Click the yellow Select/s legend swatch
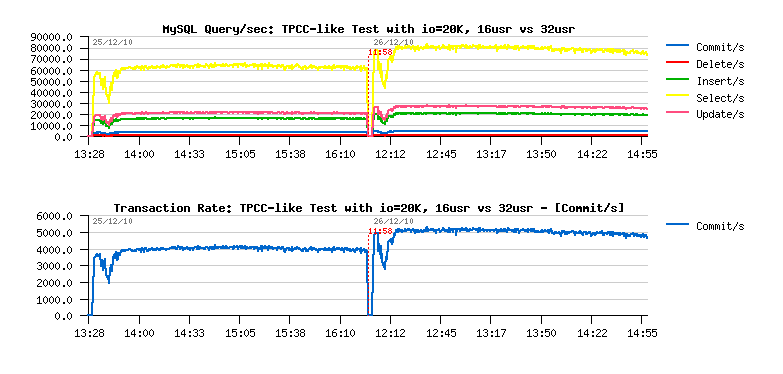Viewport: 783px width, 374px height. tap(678, 96)
